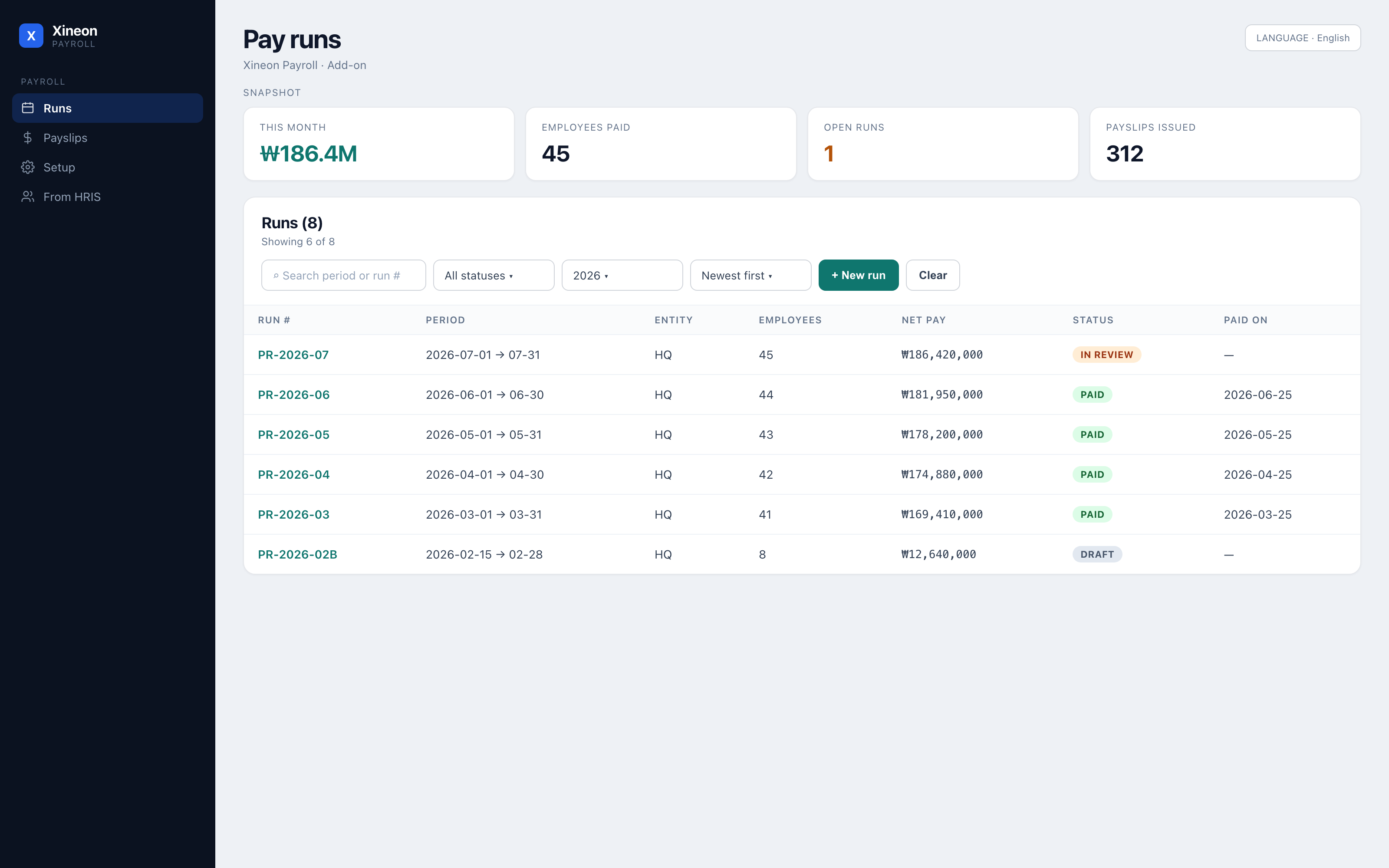Click the gear icon beside Setup

(x=27, y=167)
